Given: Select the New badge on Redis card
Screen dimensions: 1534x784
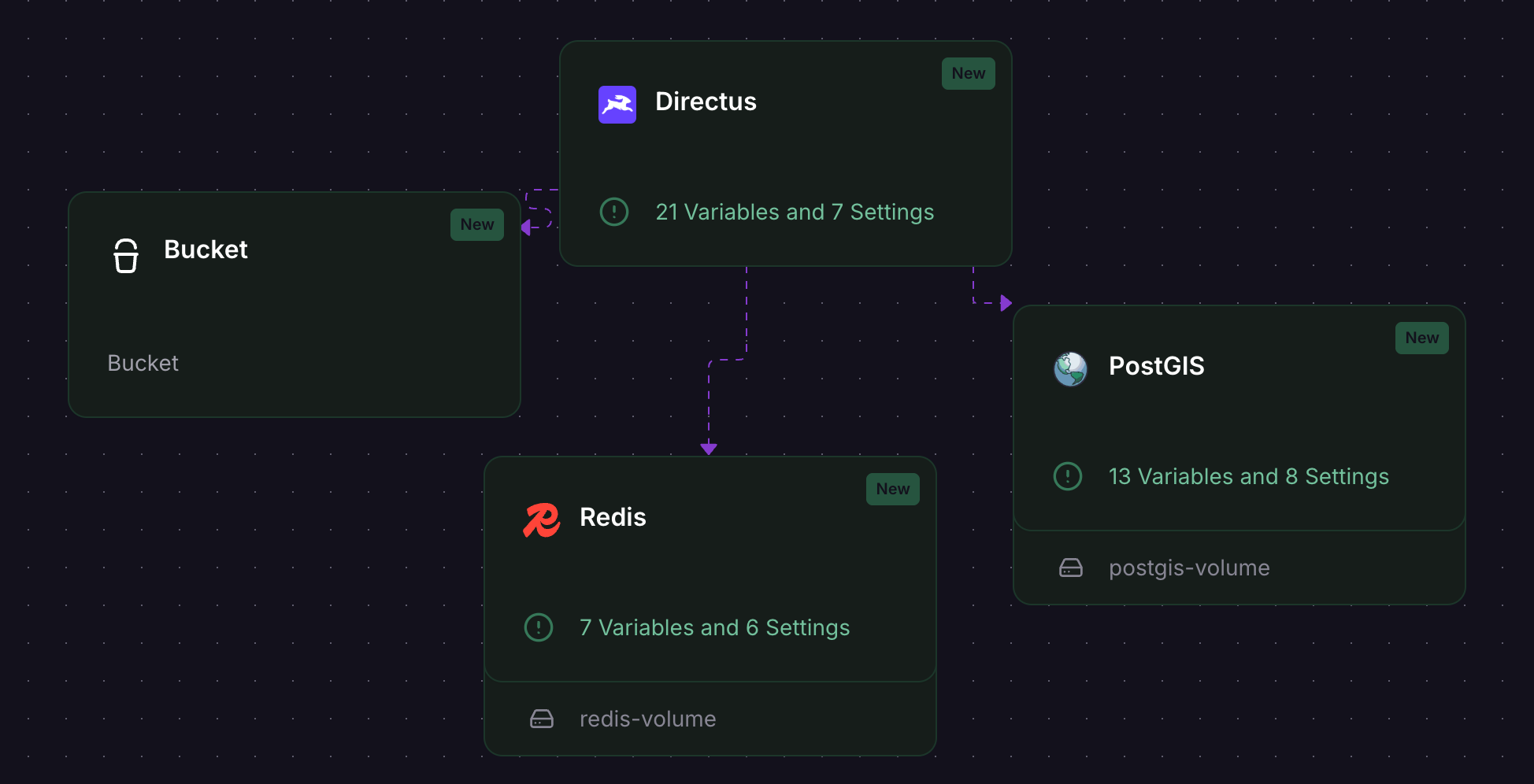Looking at the screenshot, I should tap(893, 489).
